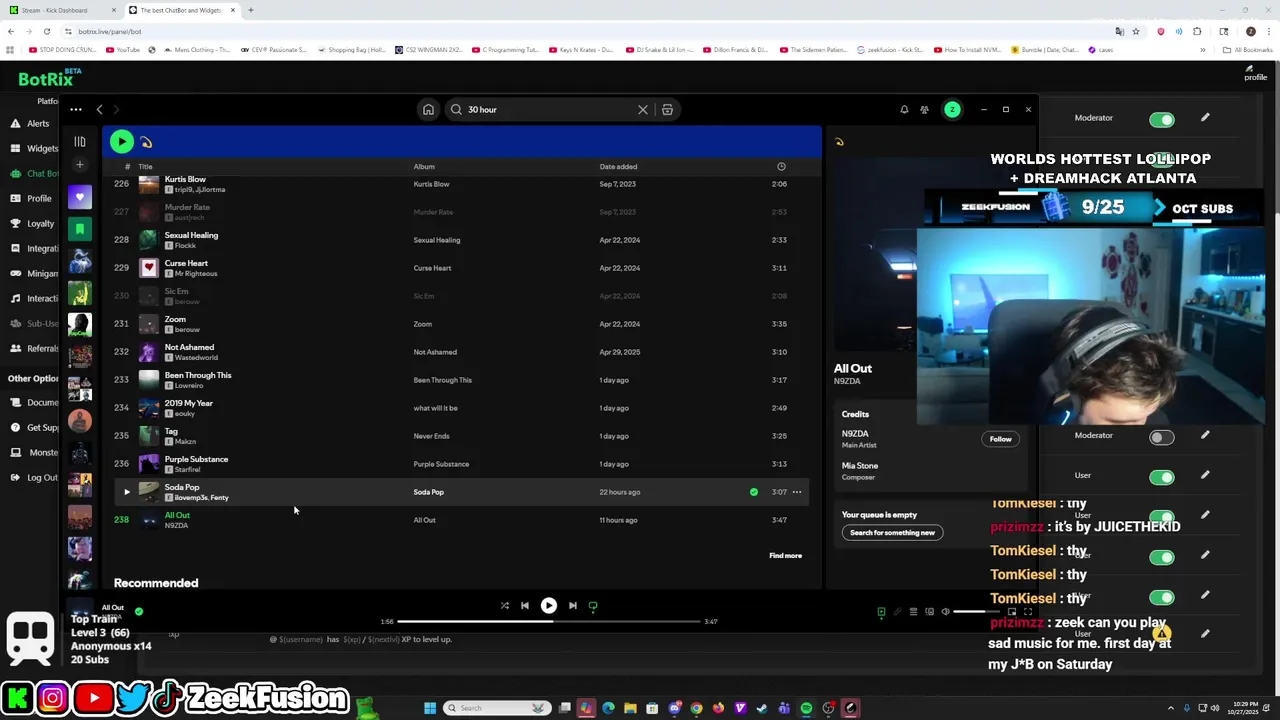Skip to next track in Spotify
This screenshot has width=1280, height=720.
pos(573,606)
